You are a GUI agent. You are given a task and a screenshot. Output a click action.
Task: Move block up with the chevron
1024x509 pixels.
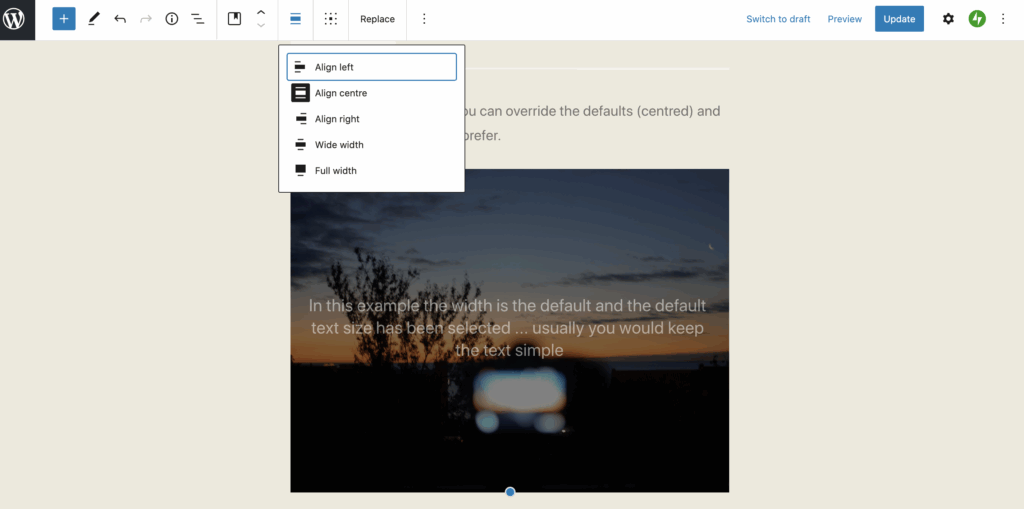coord(261,12)
